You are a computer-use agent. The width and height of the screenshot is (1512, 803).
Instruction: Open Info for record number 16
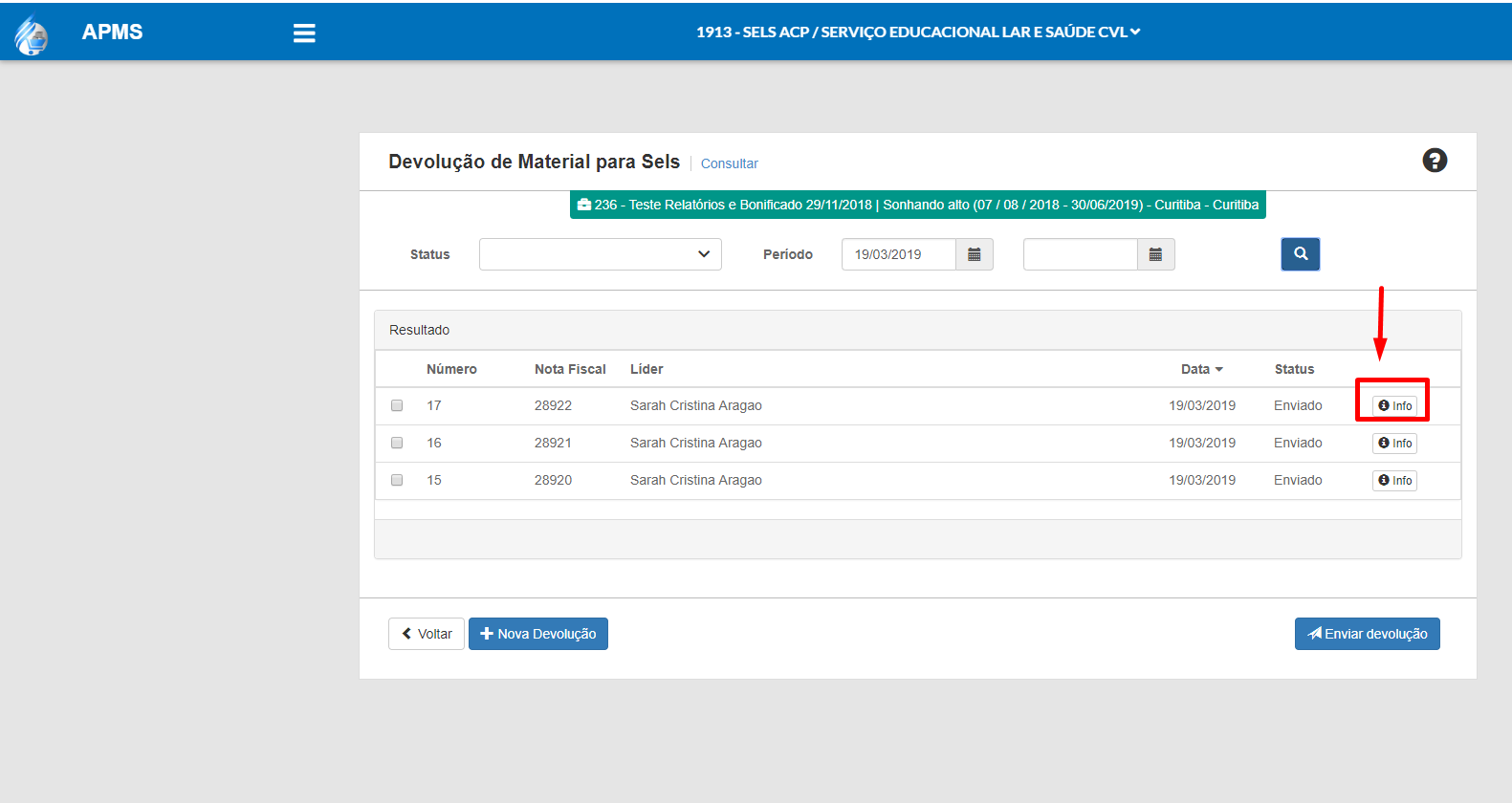[1394, 443]
